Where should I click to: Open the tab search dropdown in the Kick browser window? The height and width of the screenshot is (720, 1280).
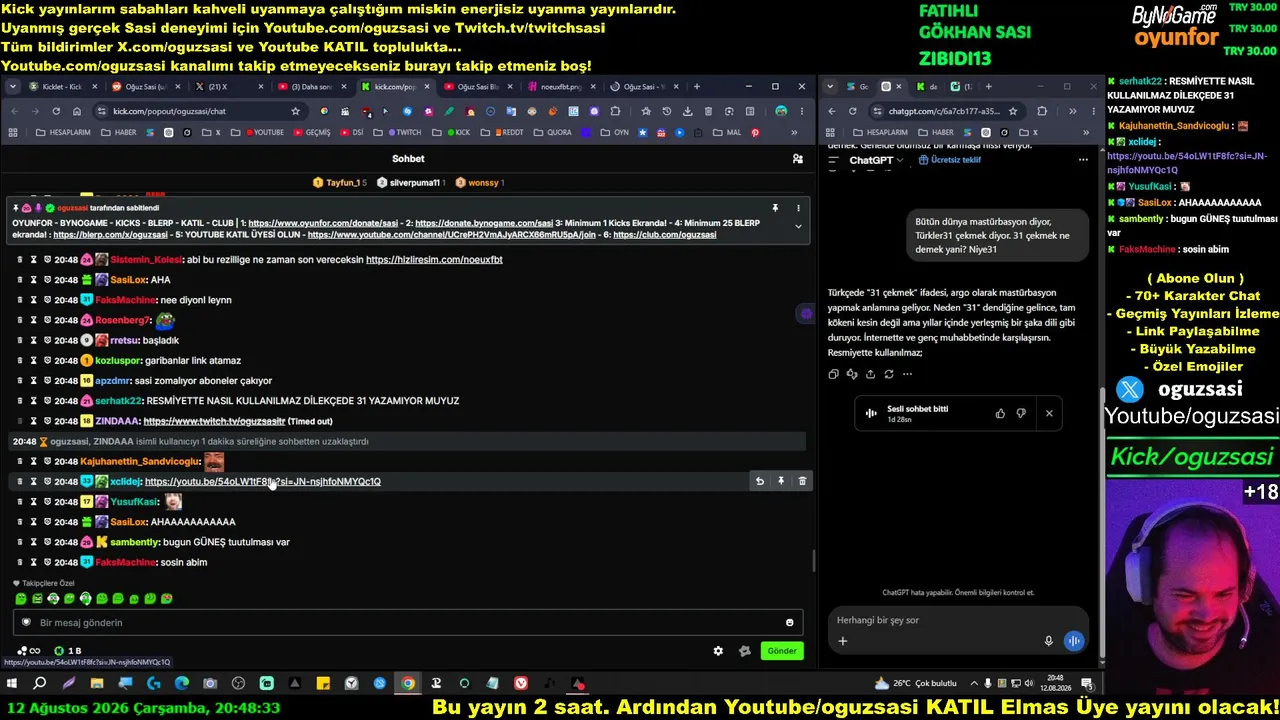pyautogui.click(x=13, y=87)
